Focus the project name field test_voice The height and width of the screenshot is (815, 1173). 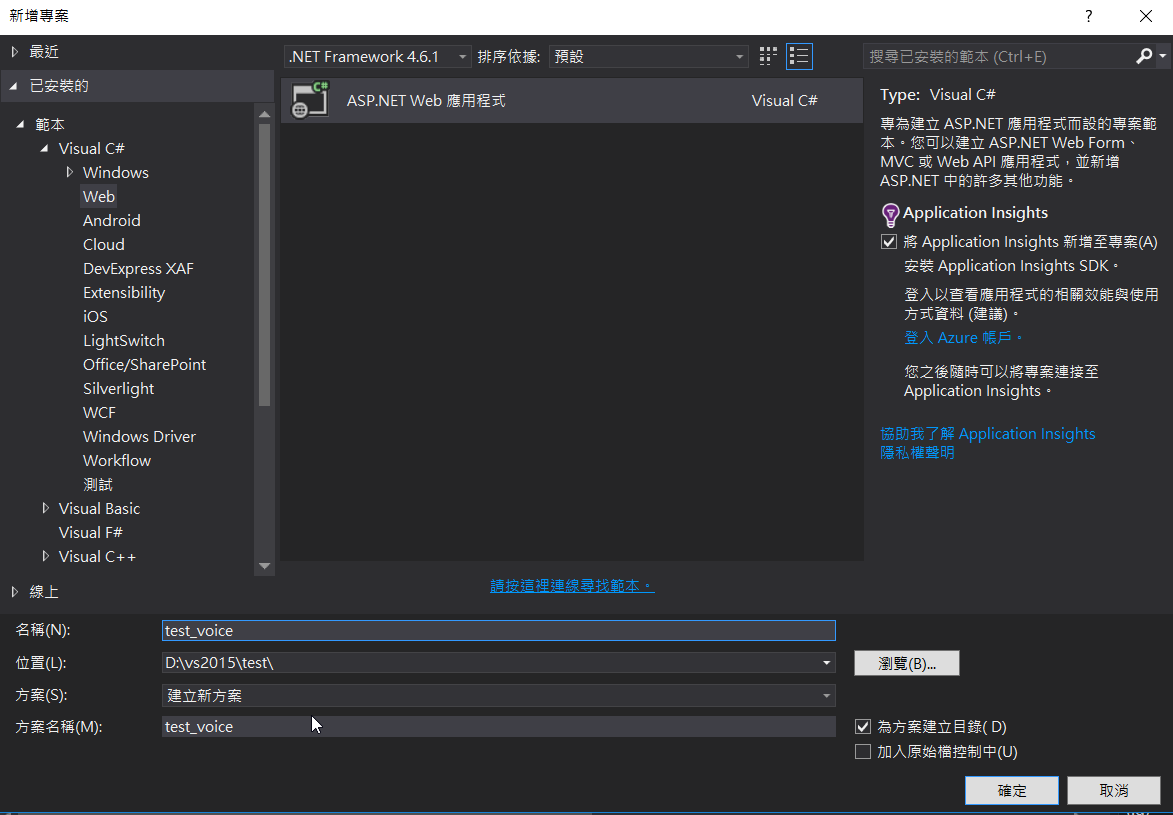498,630
